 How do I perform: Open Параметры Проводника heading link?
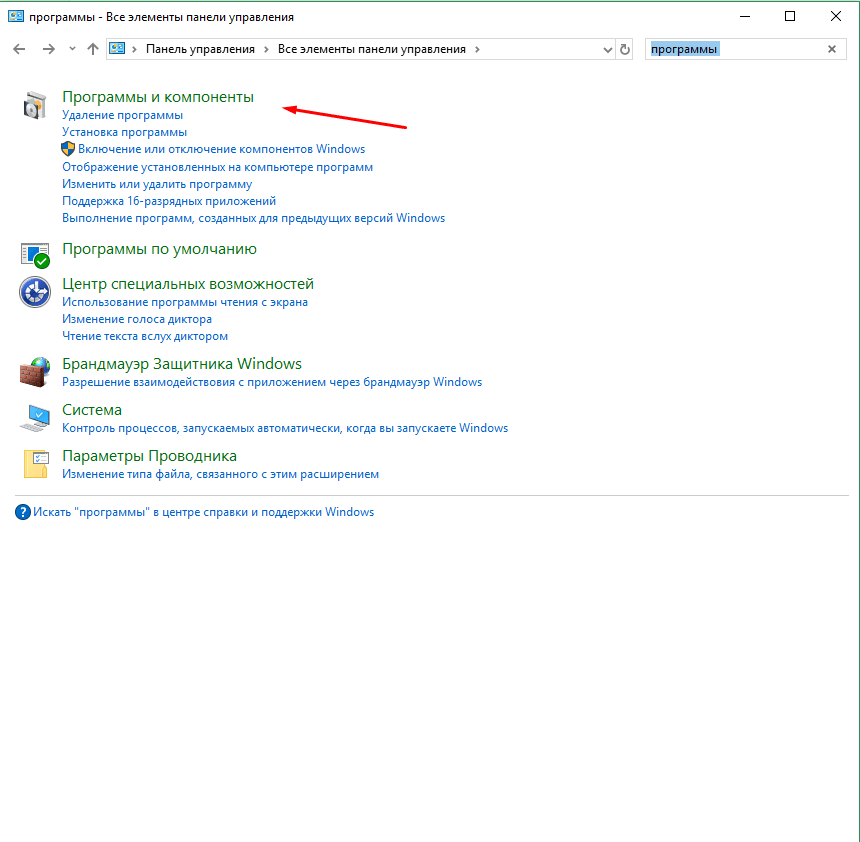(x=149, y=456)
